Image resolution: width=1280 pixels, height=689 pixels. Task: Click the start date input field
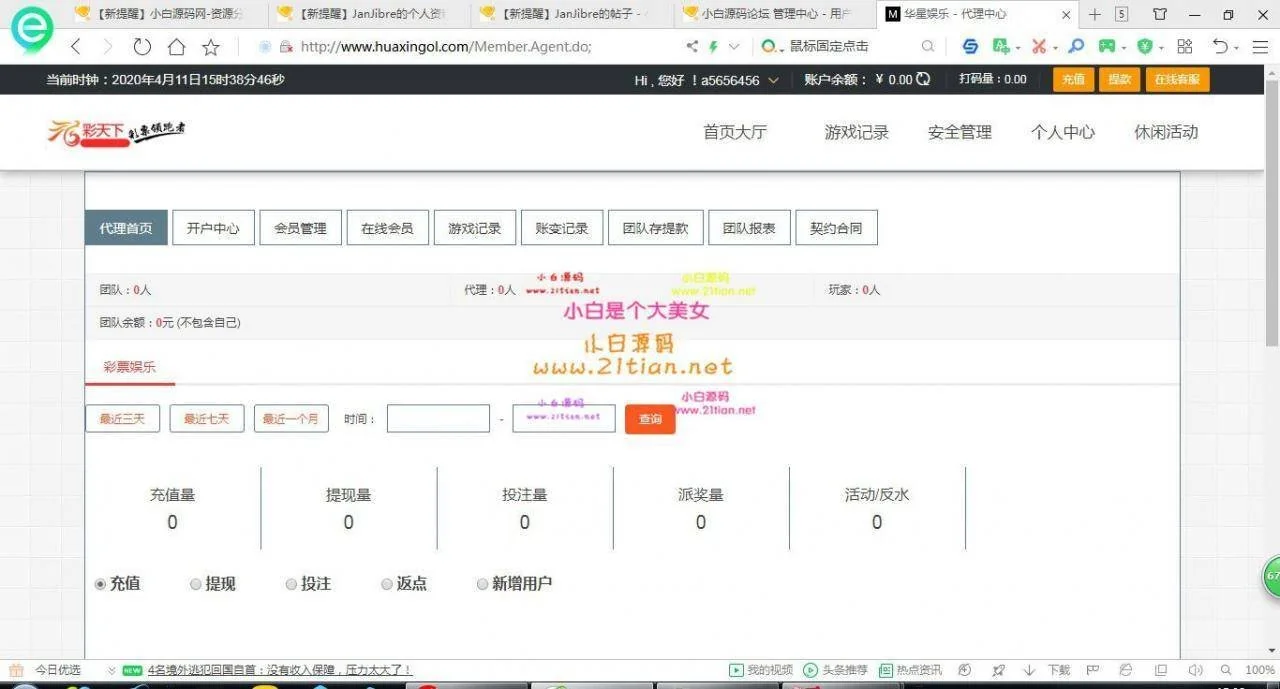tap(438, 419)
